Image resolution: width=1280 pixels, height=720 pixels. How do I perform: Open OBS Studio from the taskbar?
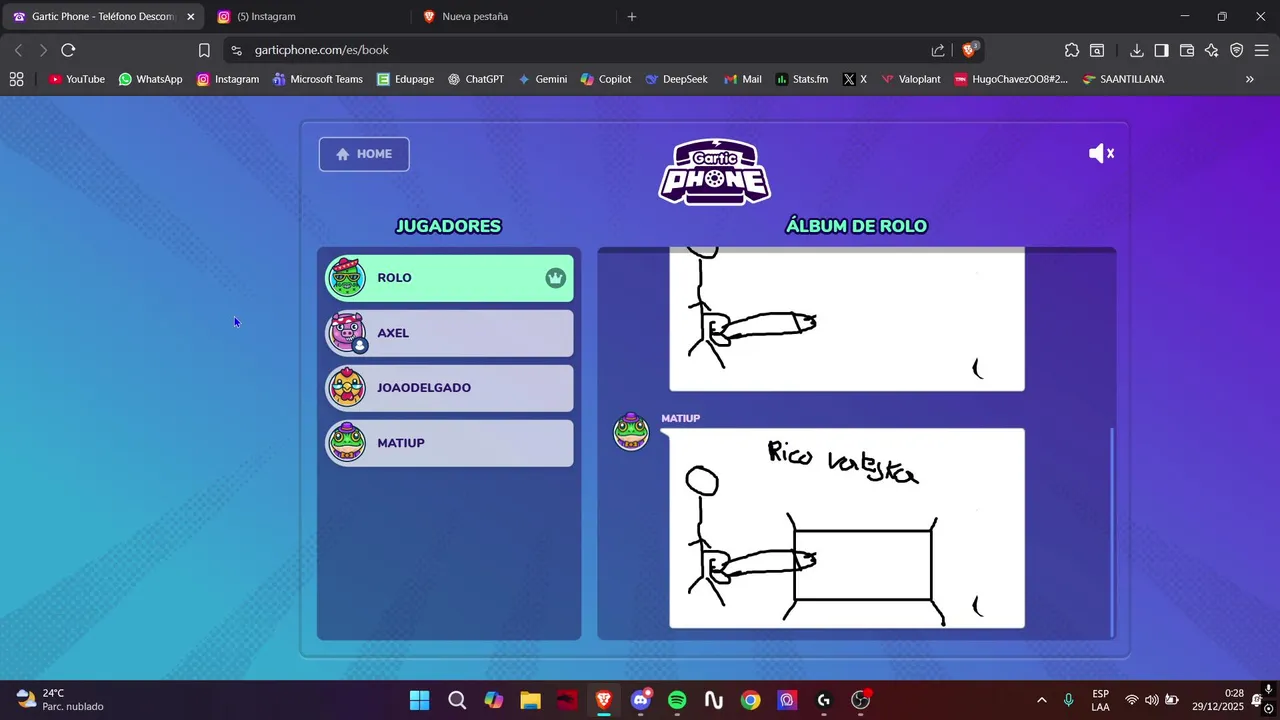(861, 700)
